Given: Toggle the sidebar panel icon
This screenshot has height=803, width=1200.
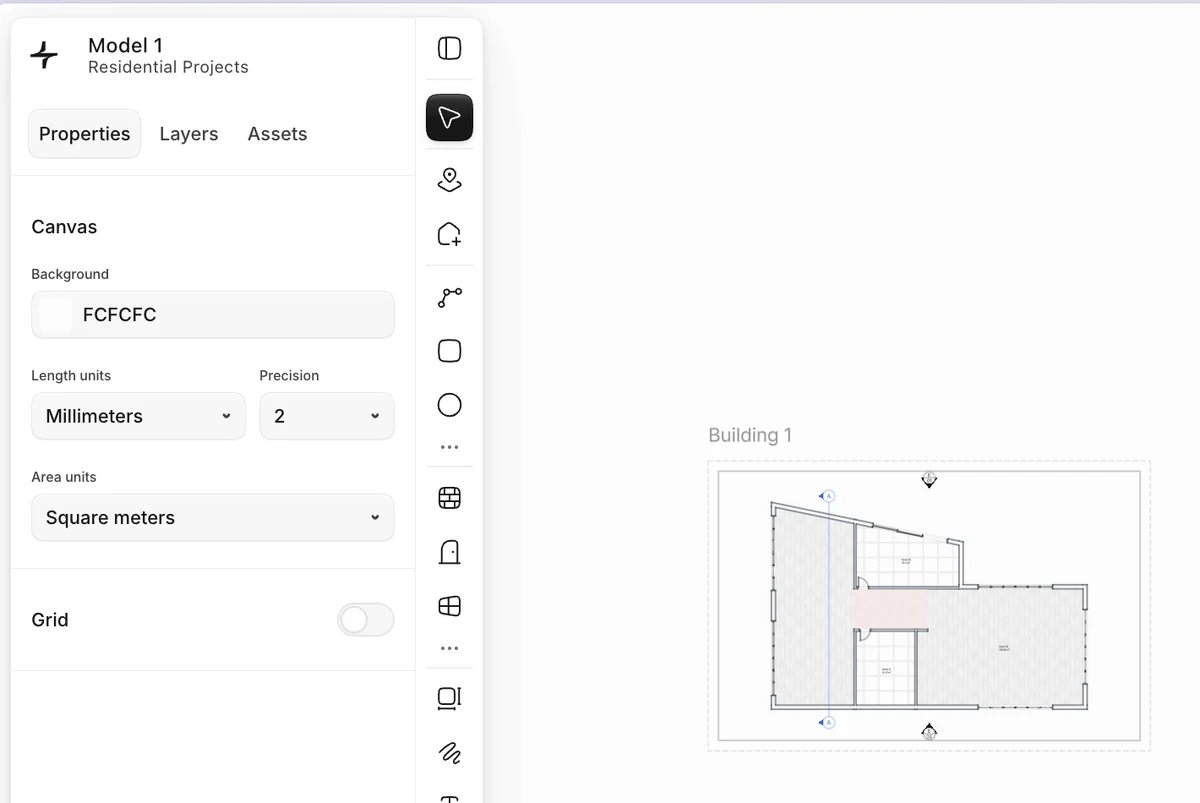Looking at the screenshot, I should (x=450, y=48).
